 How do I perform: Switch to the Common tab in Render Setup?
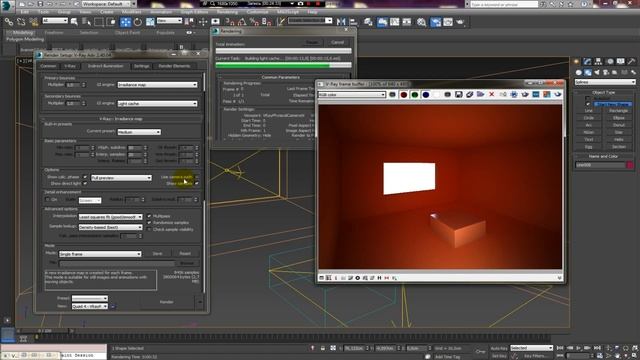48,66
